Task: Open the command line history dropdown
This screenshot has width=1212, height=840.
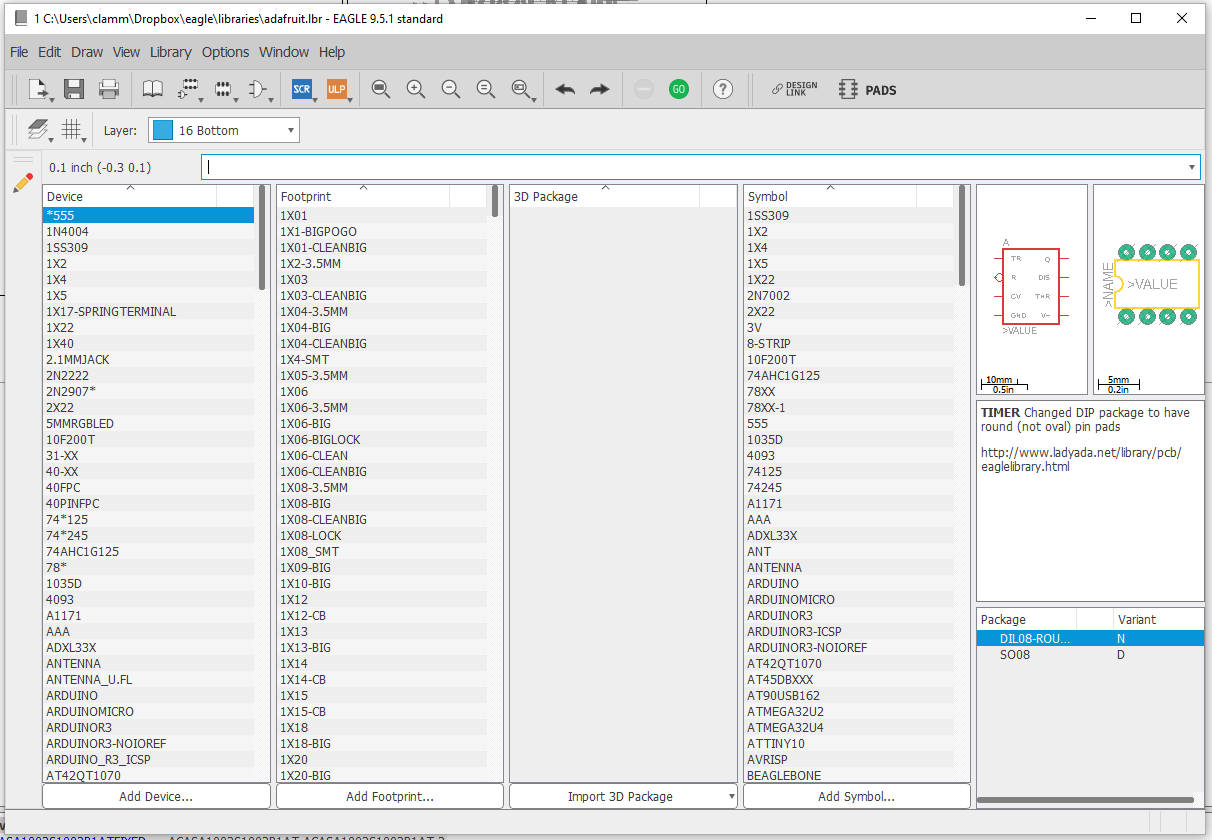Action: tap(1191, 166)
